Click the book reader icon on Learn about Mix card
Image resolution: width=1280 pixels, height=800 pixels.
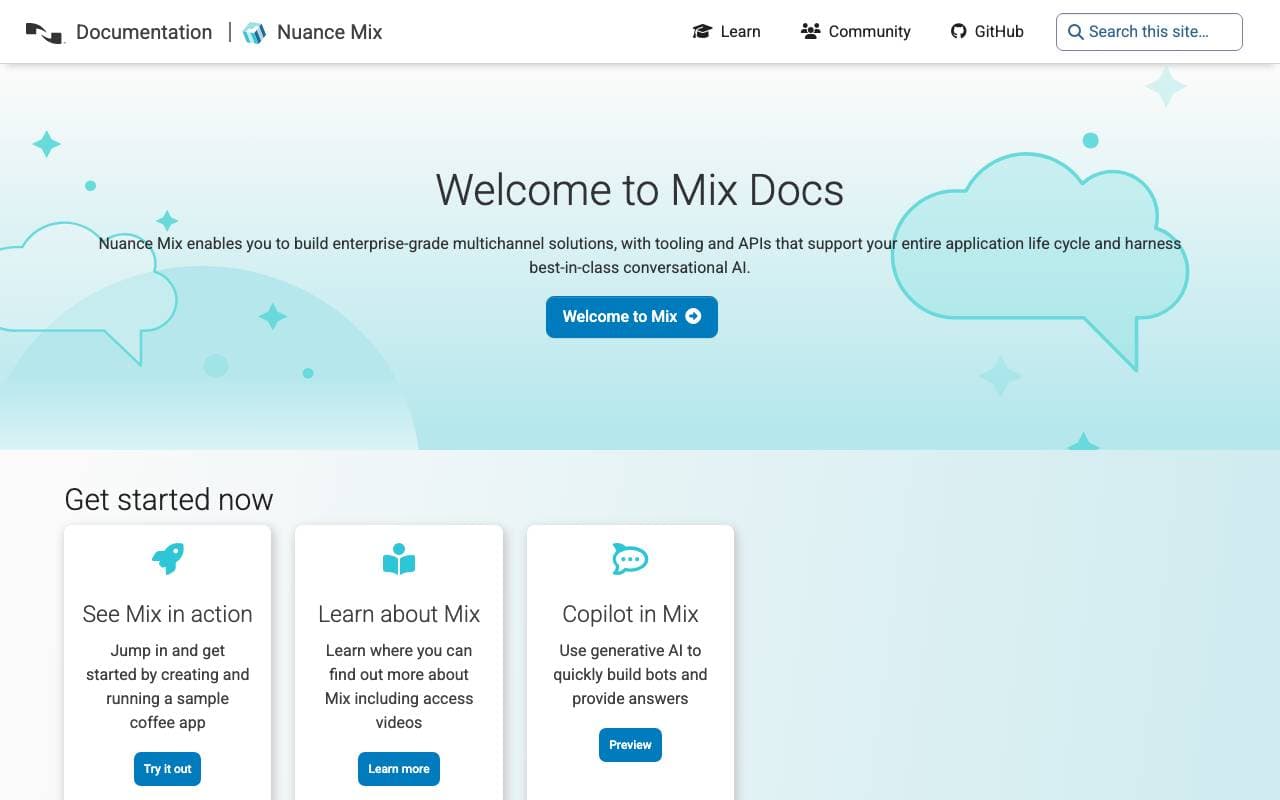[399, 559]
